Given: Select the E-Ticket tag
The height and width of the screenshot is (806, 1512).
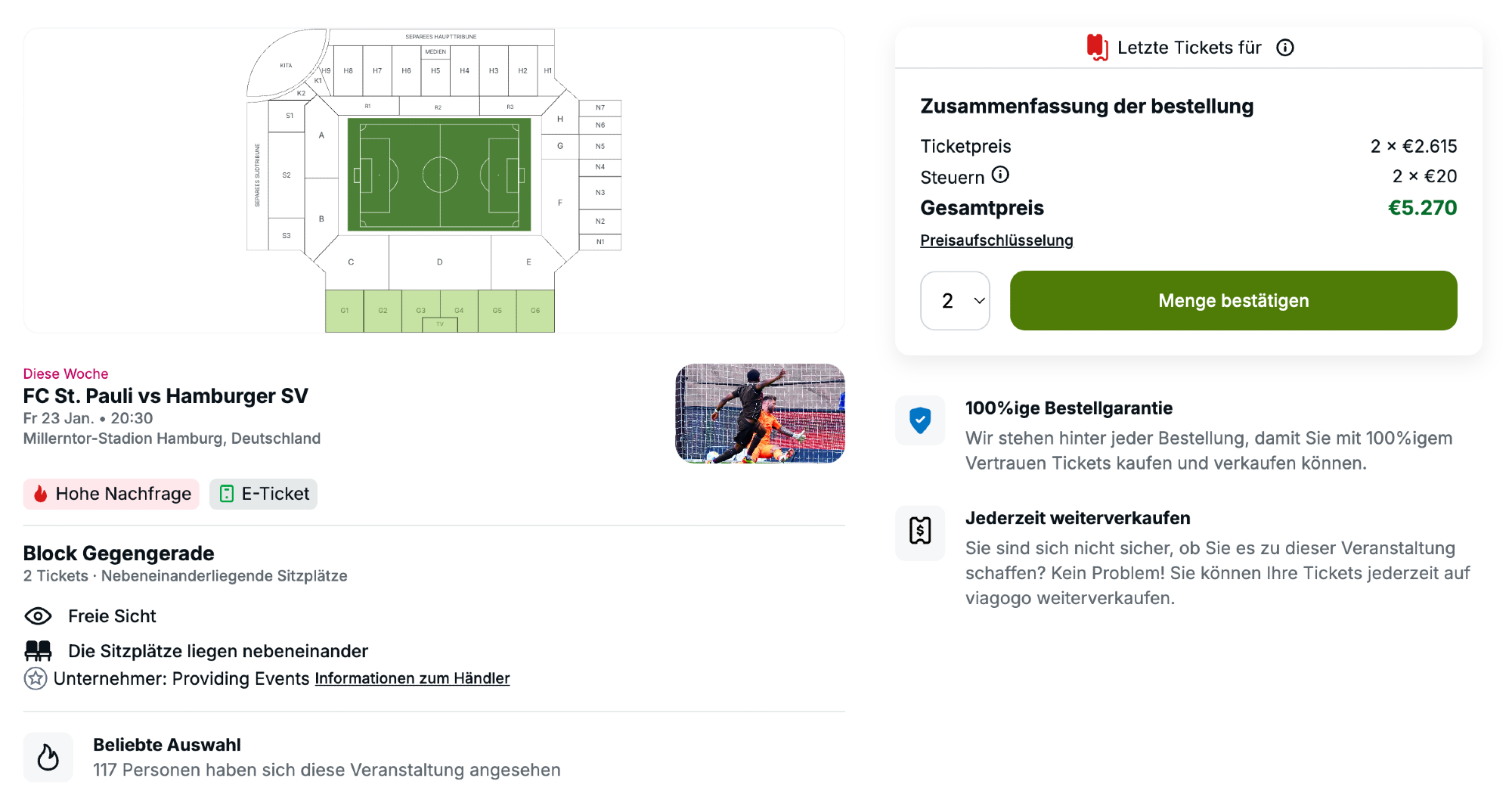Looking at the screenshot, I should pyautogui.click(x=264, y=494).
